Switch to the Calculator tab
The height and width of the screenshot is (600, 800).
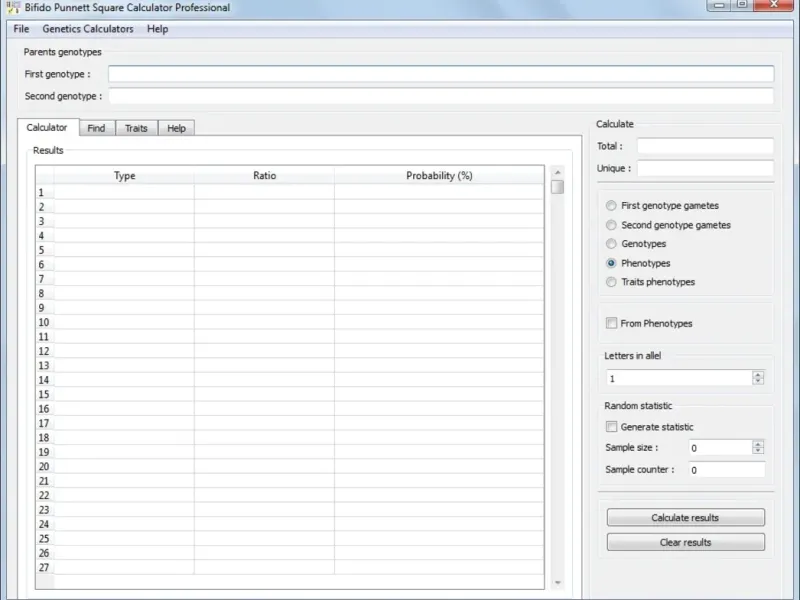click(x=47, y=128)
